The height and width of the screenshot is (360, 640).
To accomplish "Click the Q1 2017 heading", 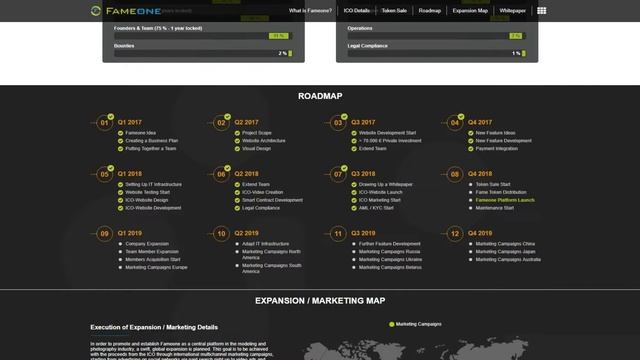I will (x=130, y=122).
